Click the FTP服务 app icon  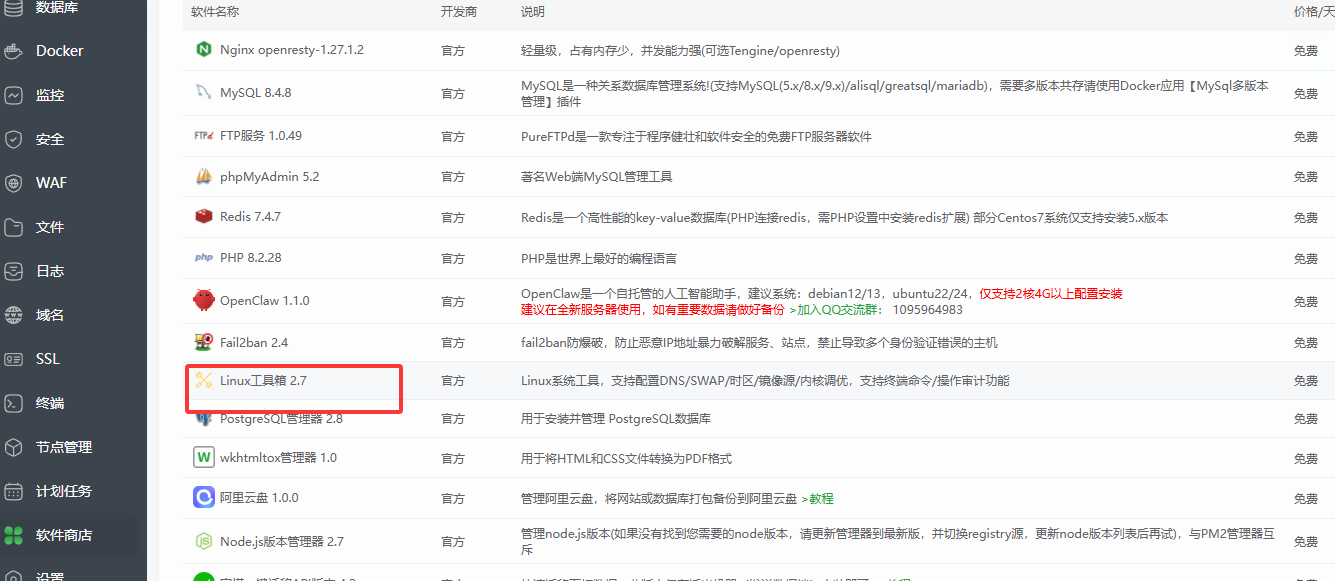(x=203, y=135)
